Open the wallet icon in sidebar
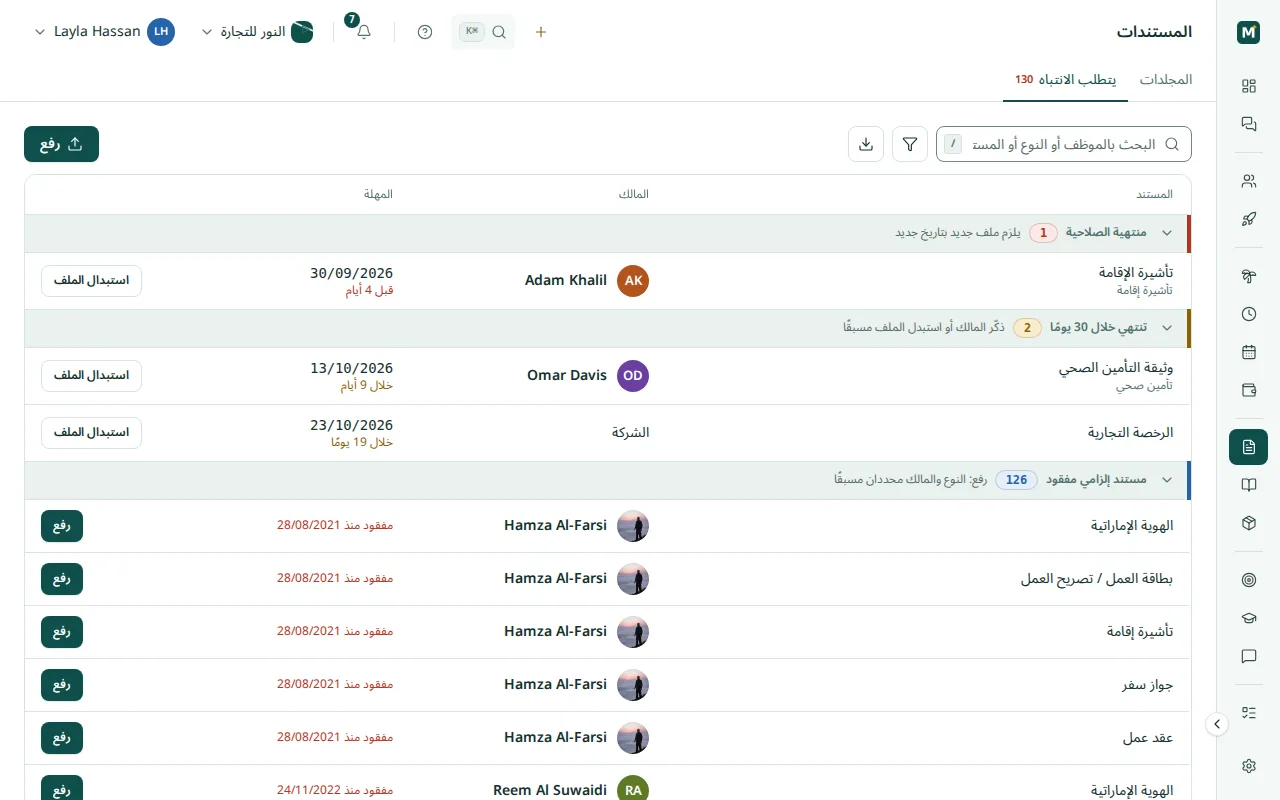 point(1248,390)
